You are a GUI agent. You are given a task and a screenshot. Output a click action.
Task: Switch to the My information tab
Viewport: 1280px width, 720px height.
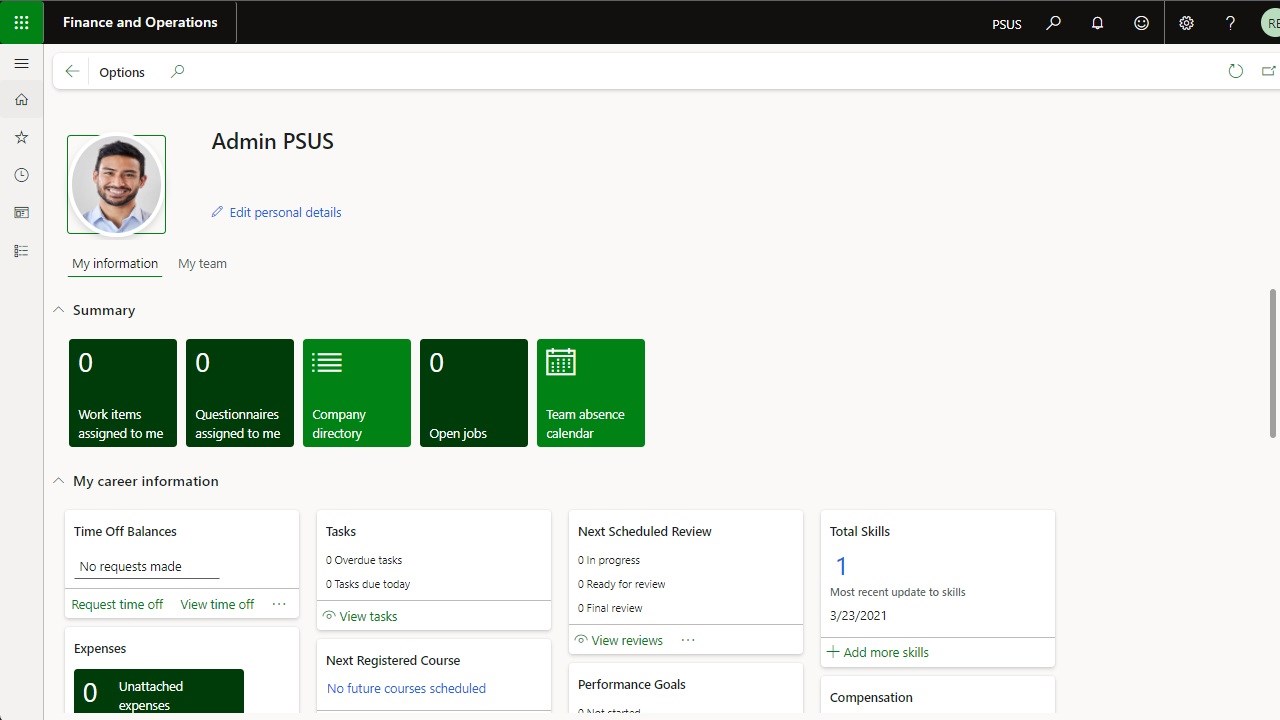tap(115, 264)
